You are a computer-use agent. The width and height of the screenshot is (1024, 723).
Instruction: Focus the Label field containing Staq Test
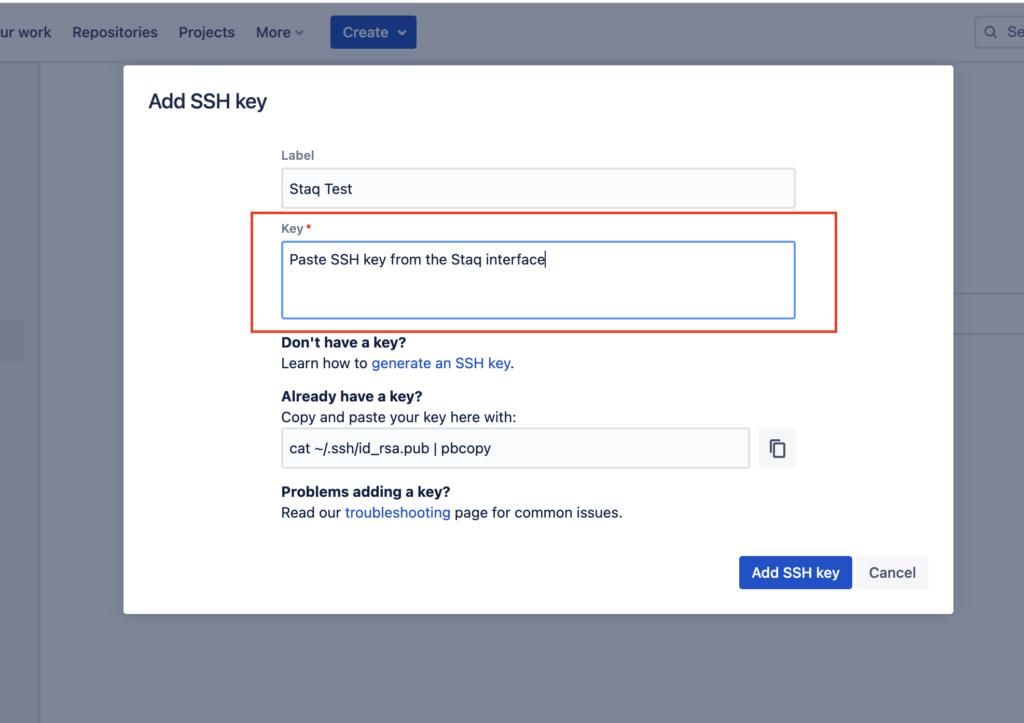tap(538, 189)
